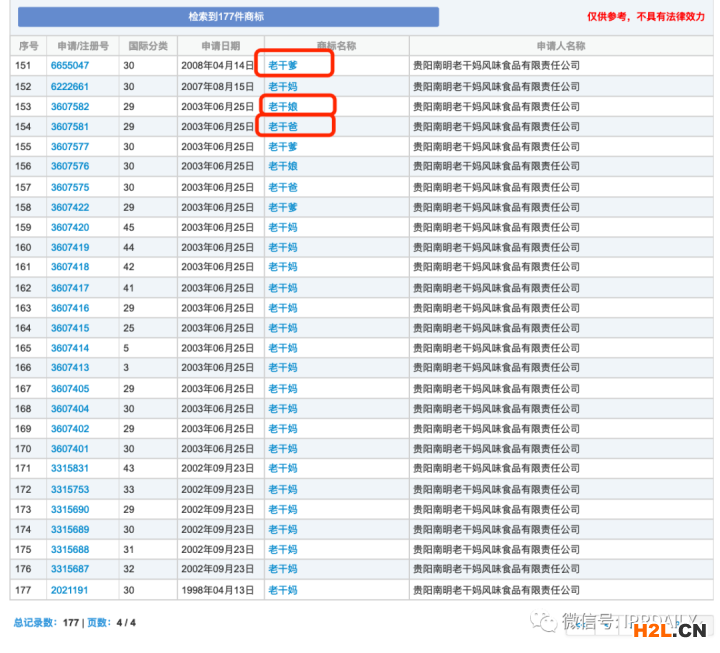Open trademark name in row 159
The width and height of the screenshot is (720, 653).
tap(283, 228)
